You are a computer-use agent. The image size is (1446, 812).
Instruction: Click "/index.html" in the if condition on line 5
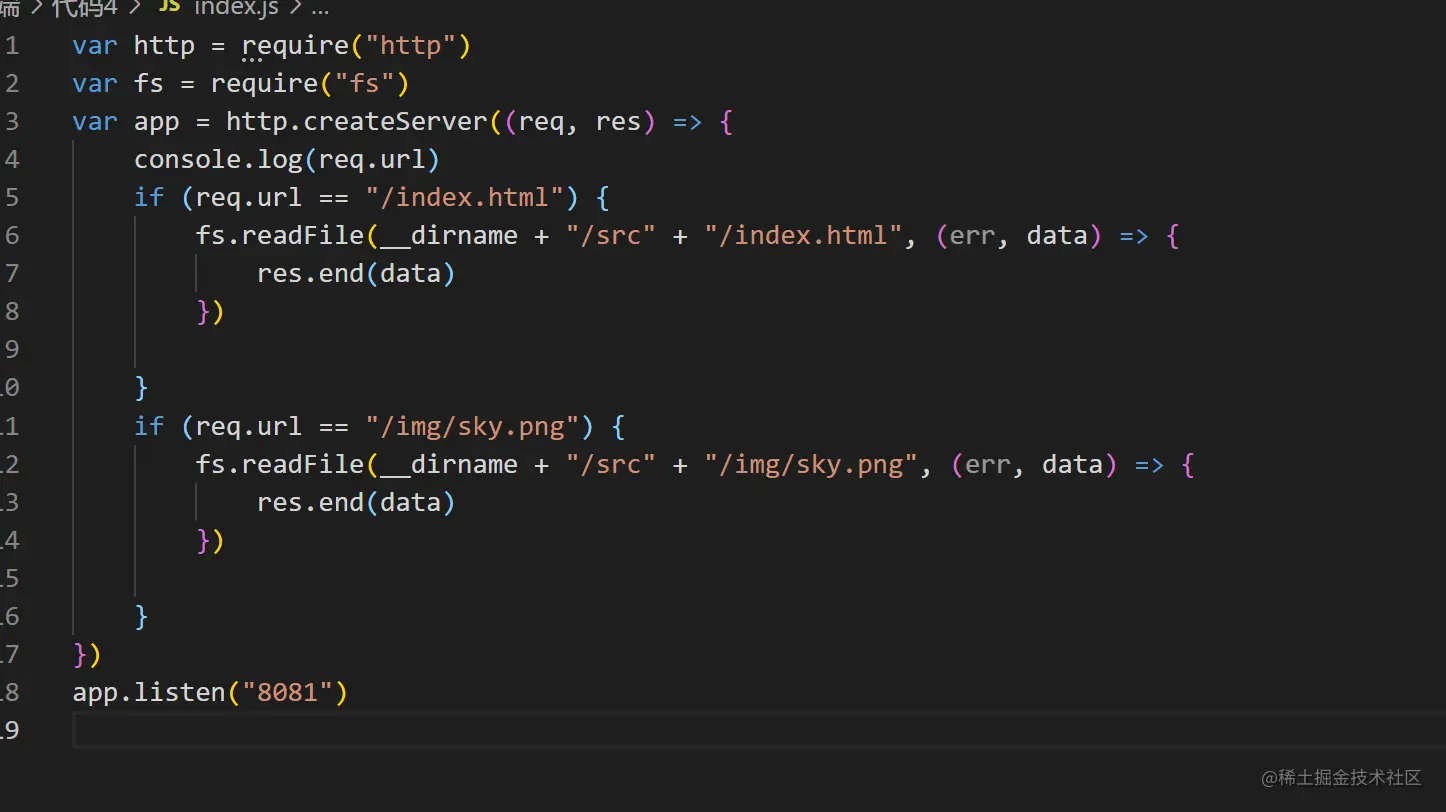(465, 198)
